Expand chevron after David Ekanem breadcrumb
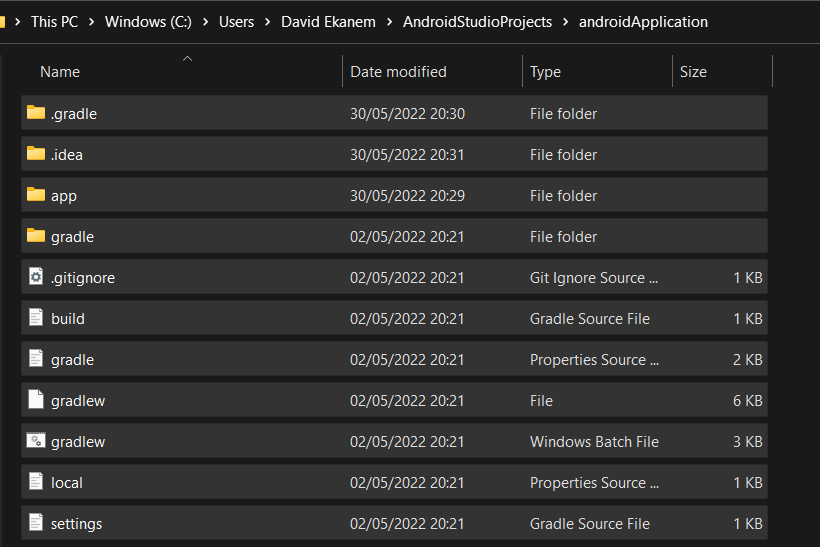Screen dimensions: 820x547 coord(390,22)
